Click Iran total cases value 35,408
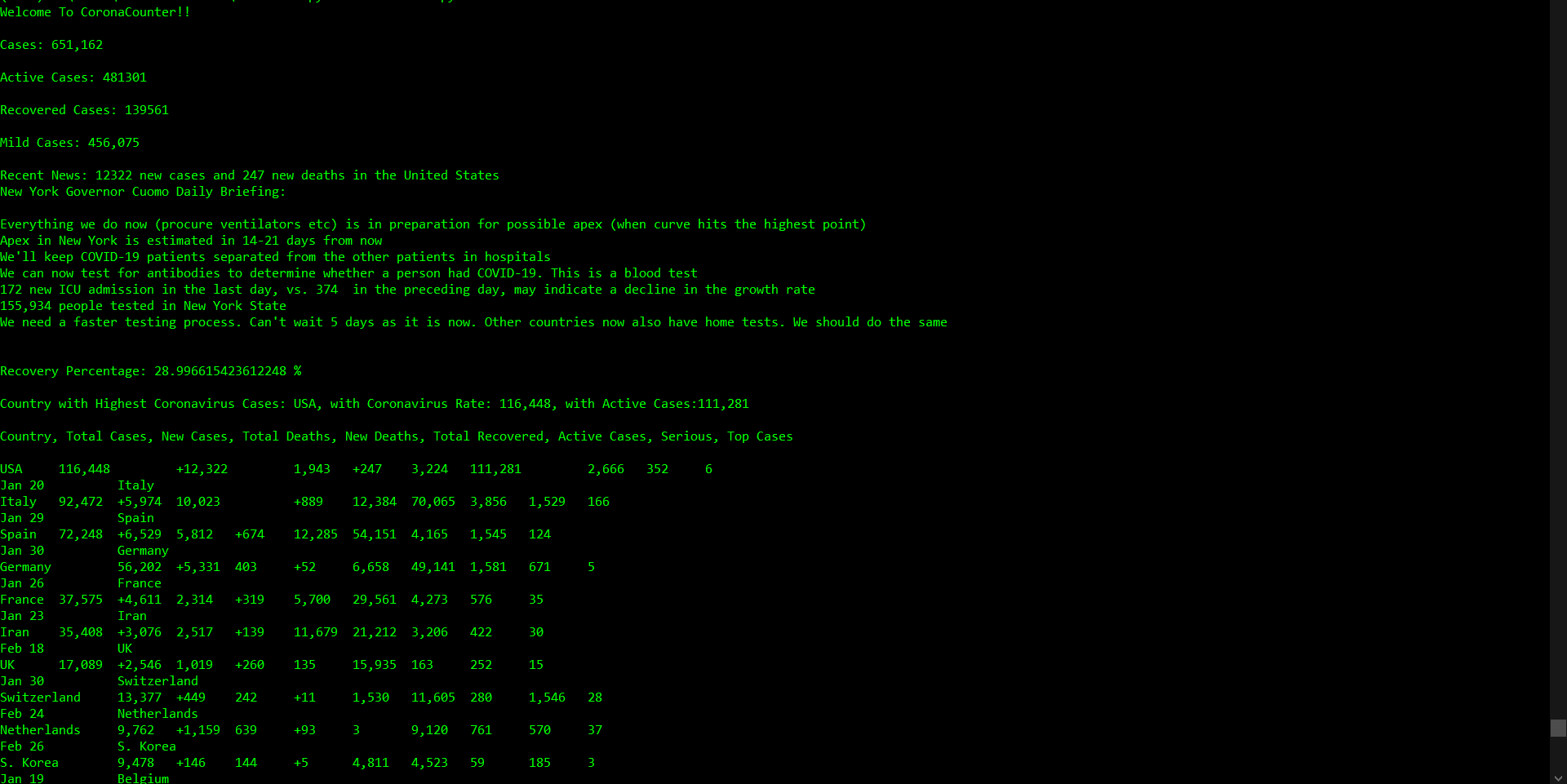Viewport: 1567px width, 784px height. coord(81,632)
